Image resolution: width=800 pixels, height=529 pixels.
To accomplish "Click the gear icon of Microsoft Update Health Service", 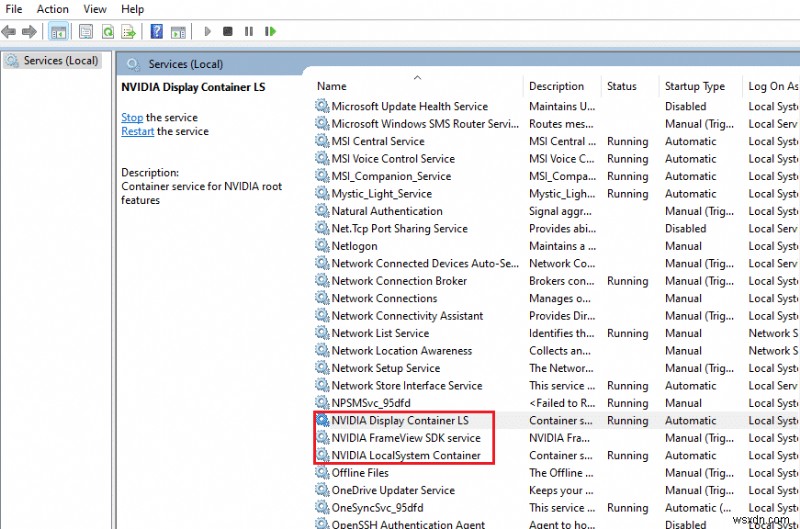I will 322,106.
